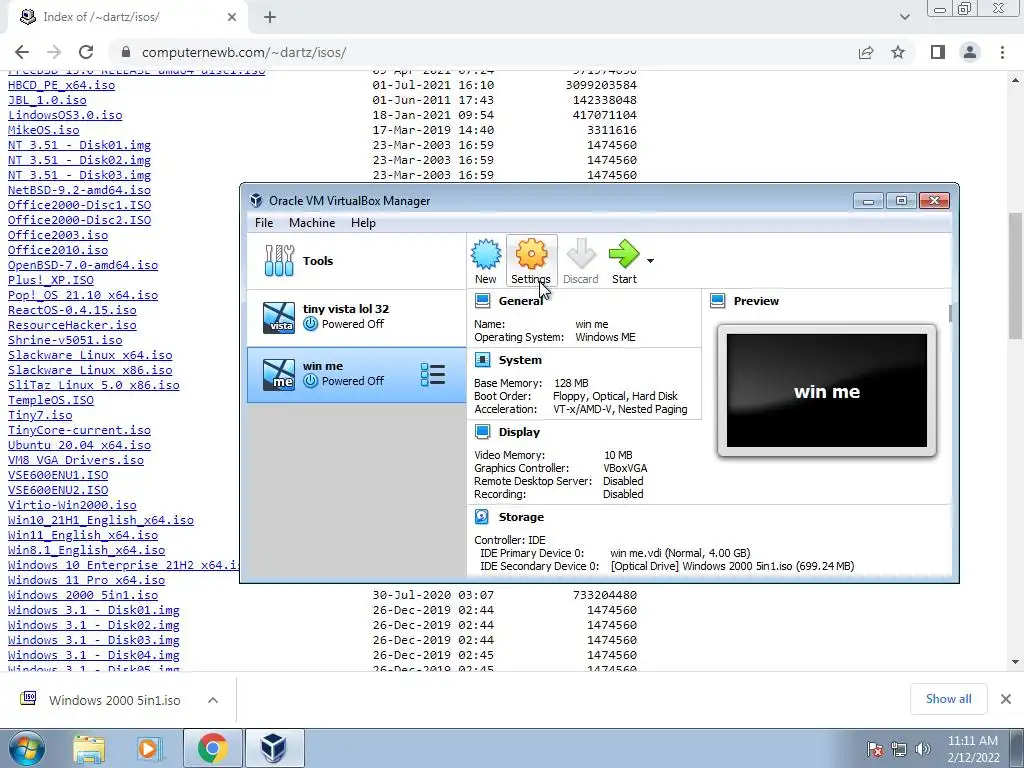Open Ubuntu 20.04 x64.iso link
1024x768 pixels.
pyautogui.click(x=79, y=445)
